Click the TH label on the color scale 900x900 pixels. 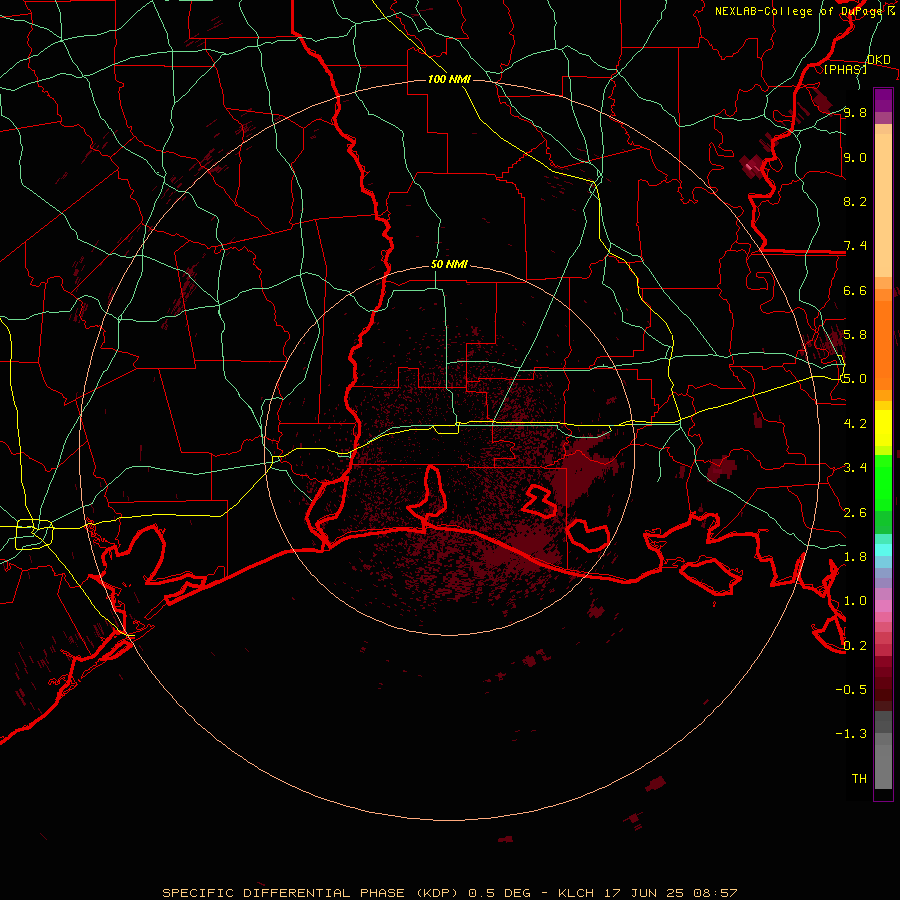859,778
